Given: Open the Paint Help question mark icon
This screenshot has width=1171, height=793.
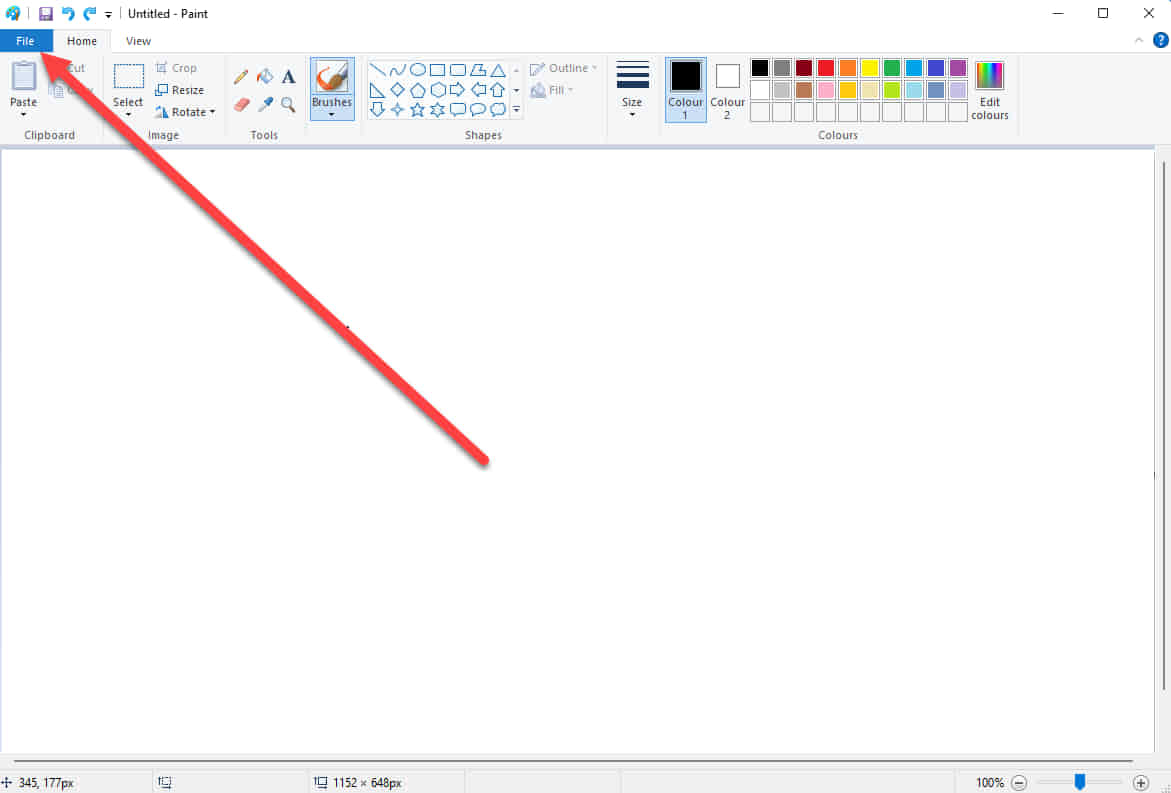Looking at the screenshot, I should (x=1160, y=40).
